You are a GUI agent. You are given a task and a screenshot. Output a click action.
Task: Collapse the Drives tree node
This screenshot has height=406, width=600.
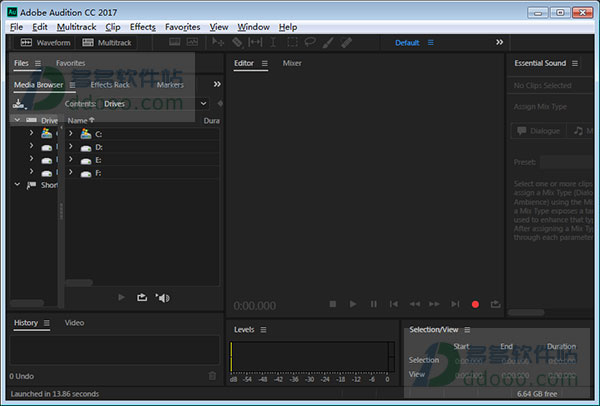pos(17,120)
